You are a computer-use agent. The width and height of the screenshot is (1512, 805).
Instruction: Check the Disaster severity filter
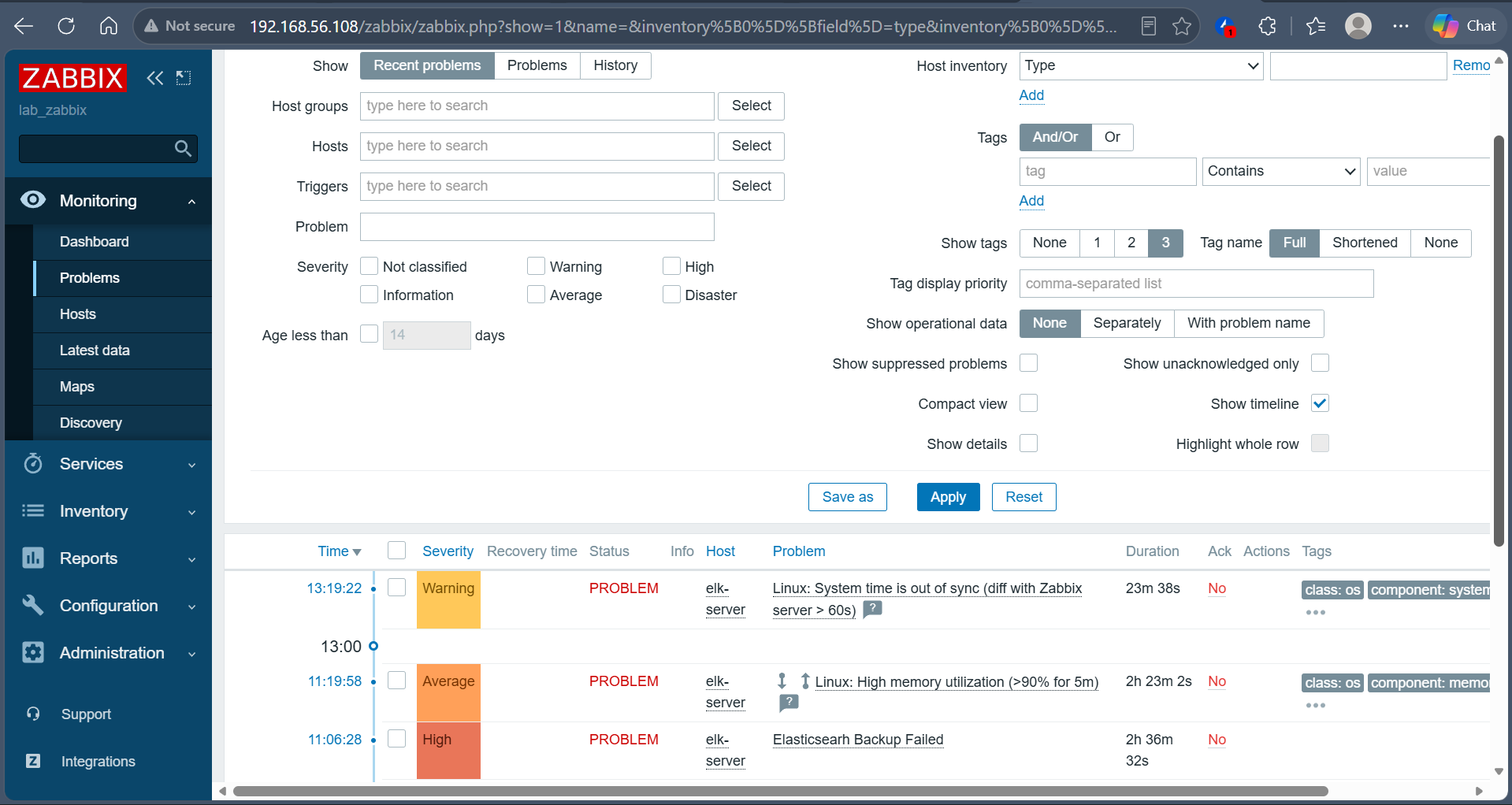pos(671,295)
